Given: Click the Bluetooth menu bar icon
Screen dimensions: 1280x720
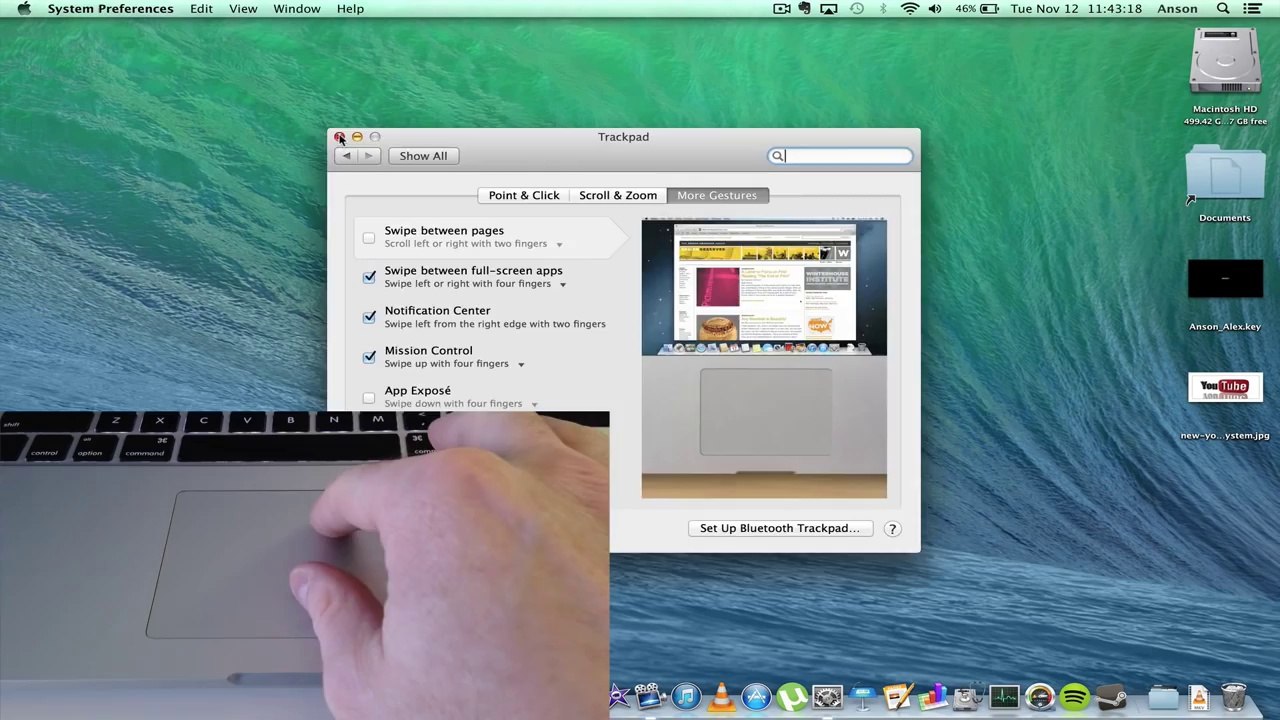Looking at the screenshot, I should point(883,9).
